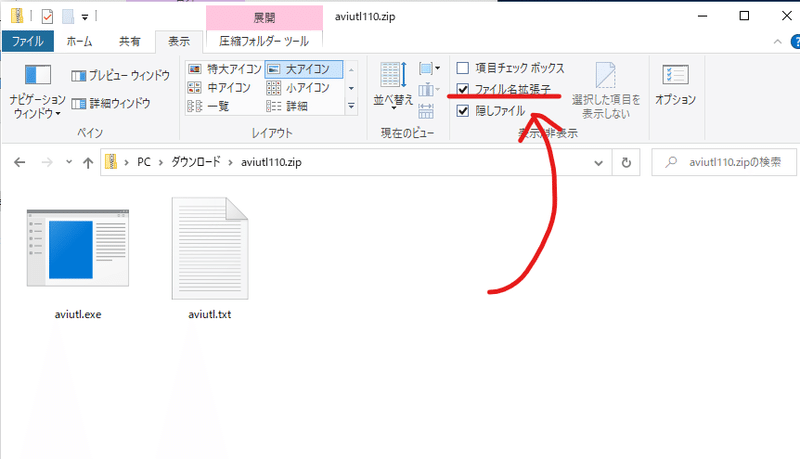Switch to the View (表示) tab

pos(179,41)
